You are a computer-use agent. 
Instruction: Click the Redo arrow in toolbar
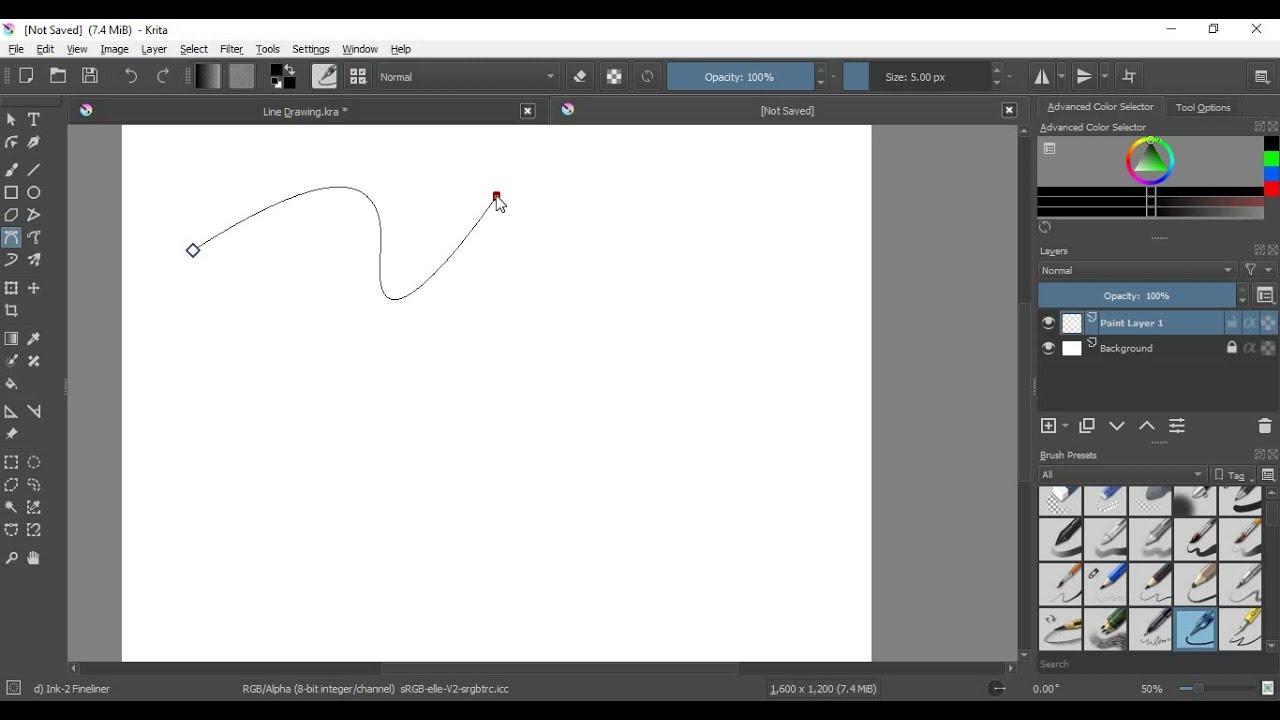[x=163, y=76]
